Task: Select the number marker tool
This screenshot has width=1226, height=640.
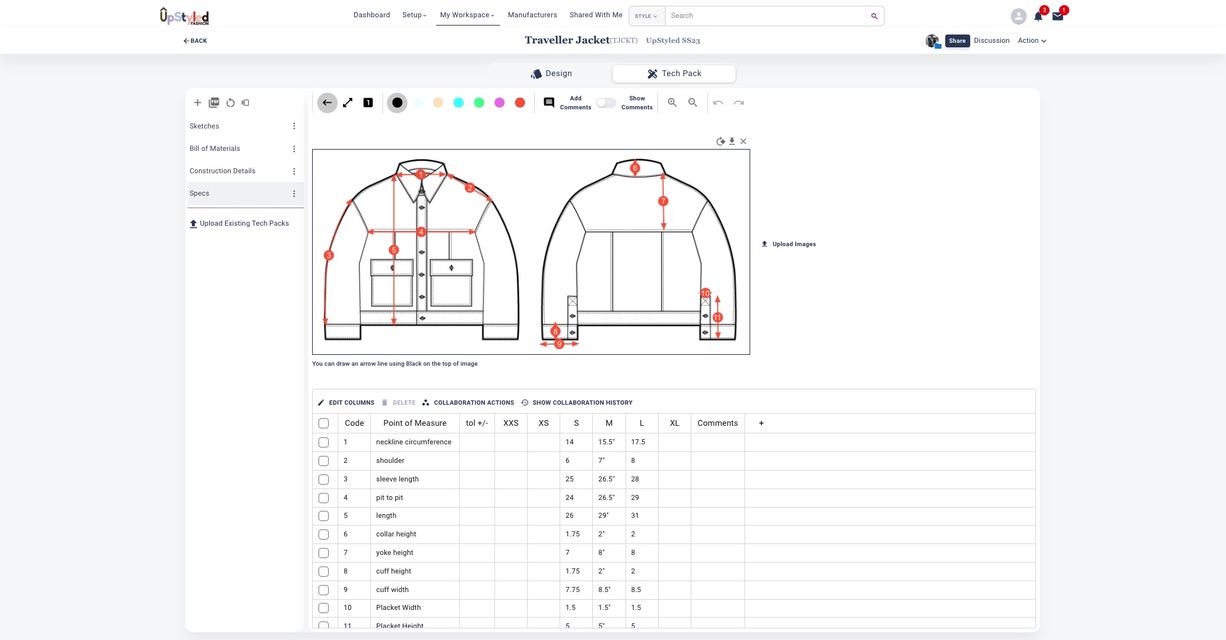Action: coord(368,103)
